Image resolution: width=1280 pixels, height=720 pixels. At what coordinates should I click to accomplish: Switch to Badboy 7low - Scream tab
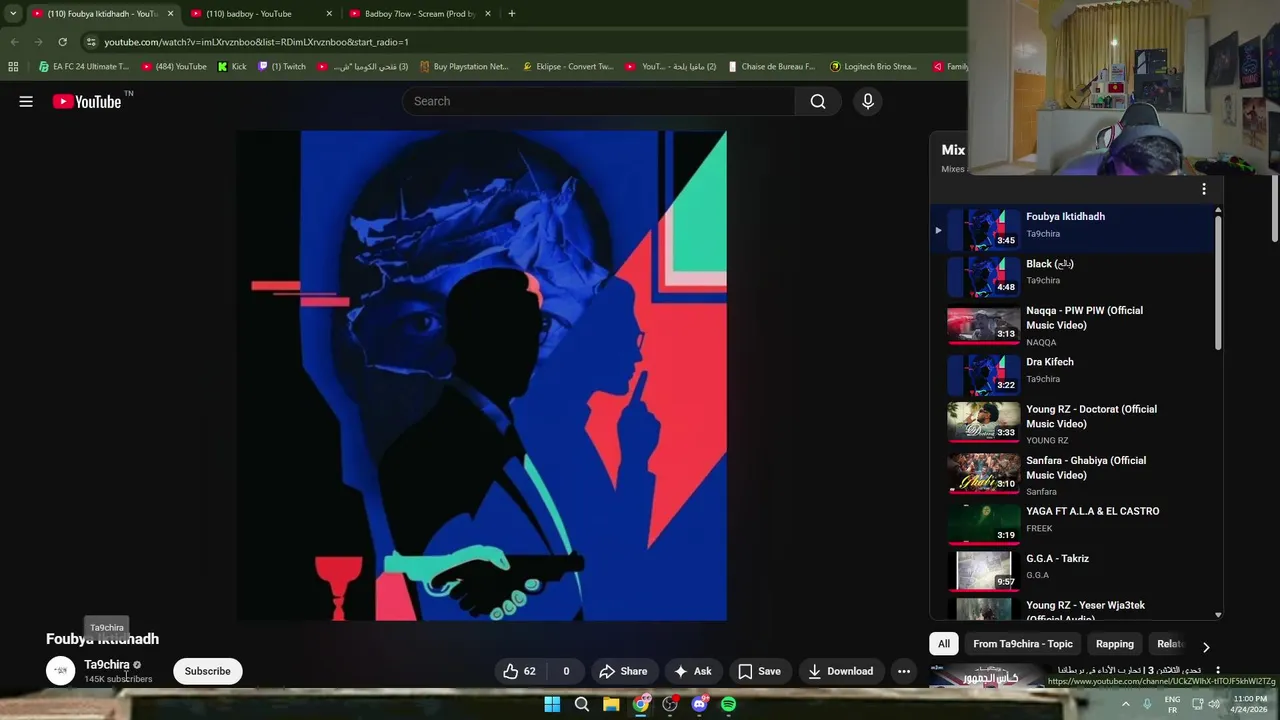pos(421,14)
